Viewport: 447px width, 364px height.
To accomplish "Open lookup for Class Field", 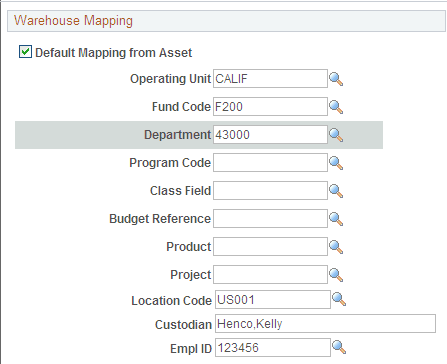I will [x=336, y=191].
